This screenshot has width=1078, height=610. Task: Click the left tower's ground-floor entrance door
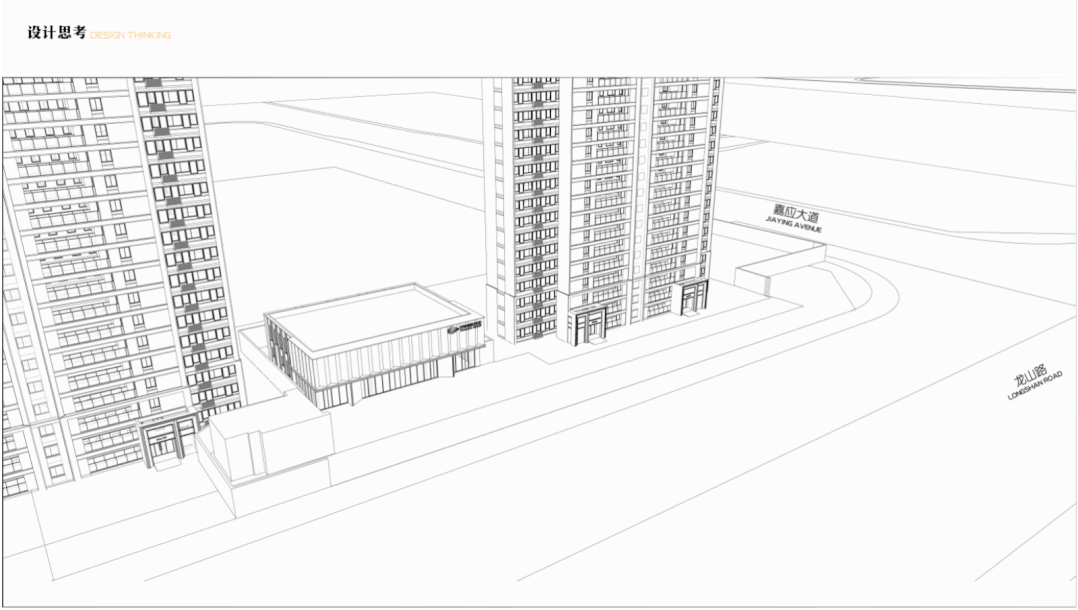[162, 443]
